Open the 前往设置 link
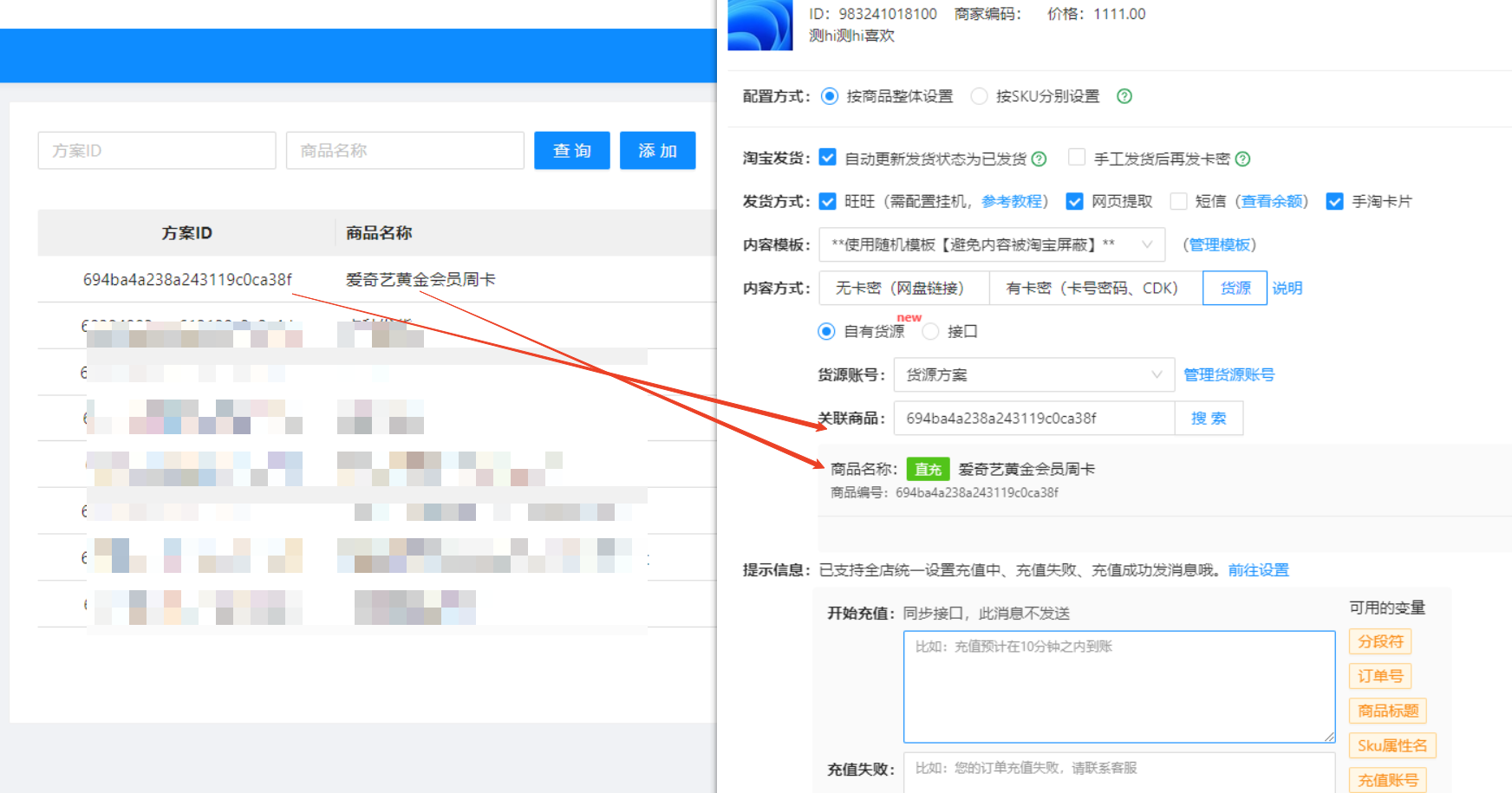 pyautogui.click(x=1259, y=569)
